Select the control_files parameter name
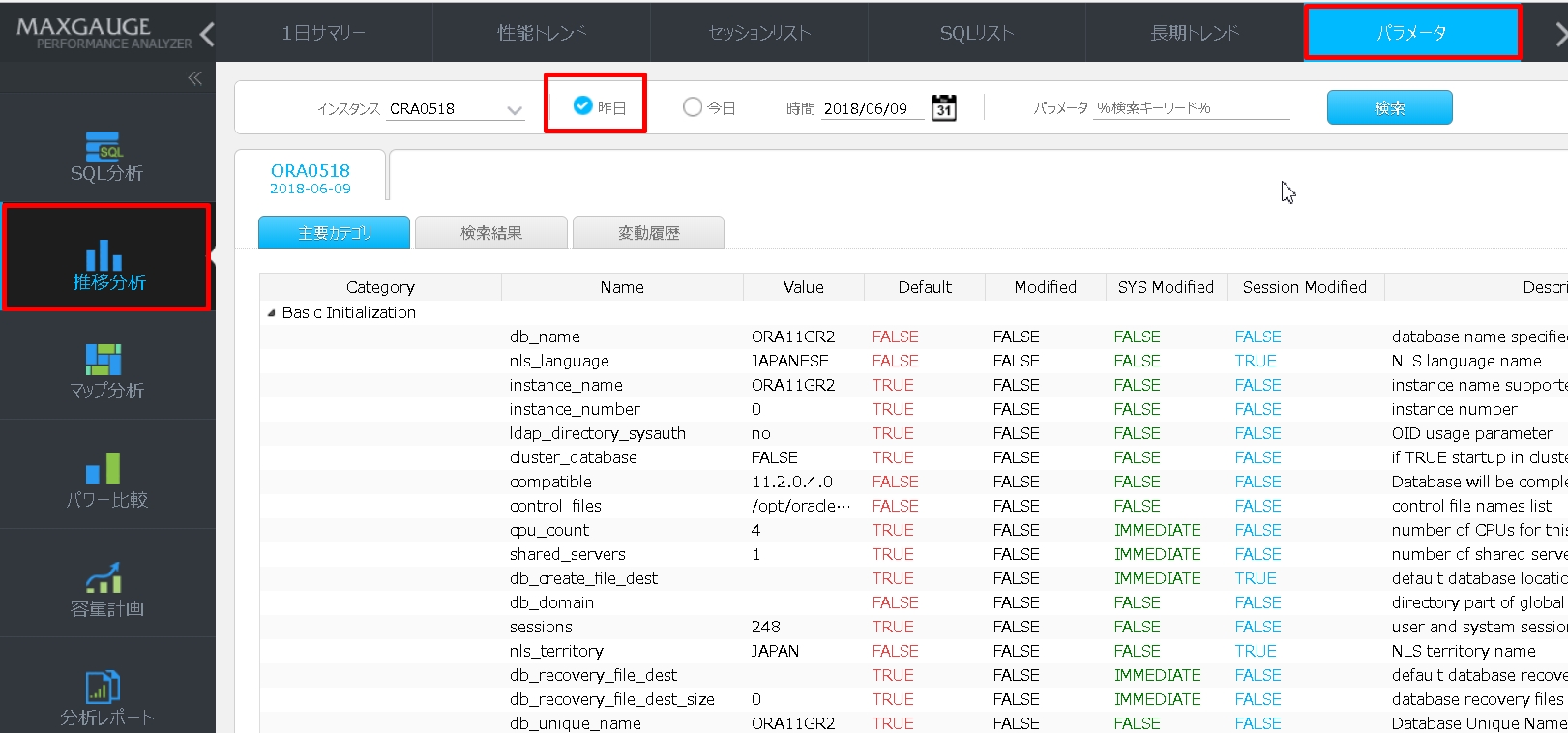This screenshot has width=1568, height=733. coord(555,506)
